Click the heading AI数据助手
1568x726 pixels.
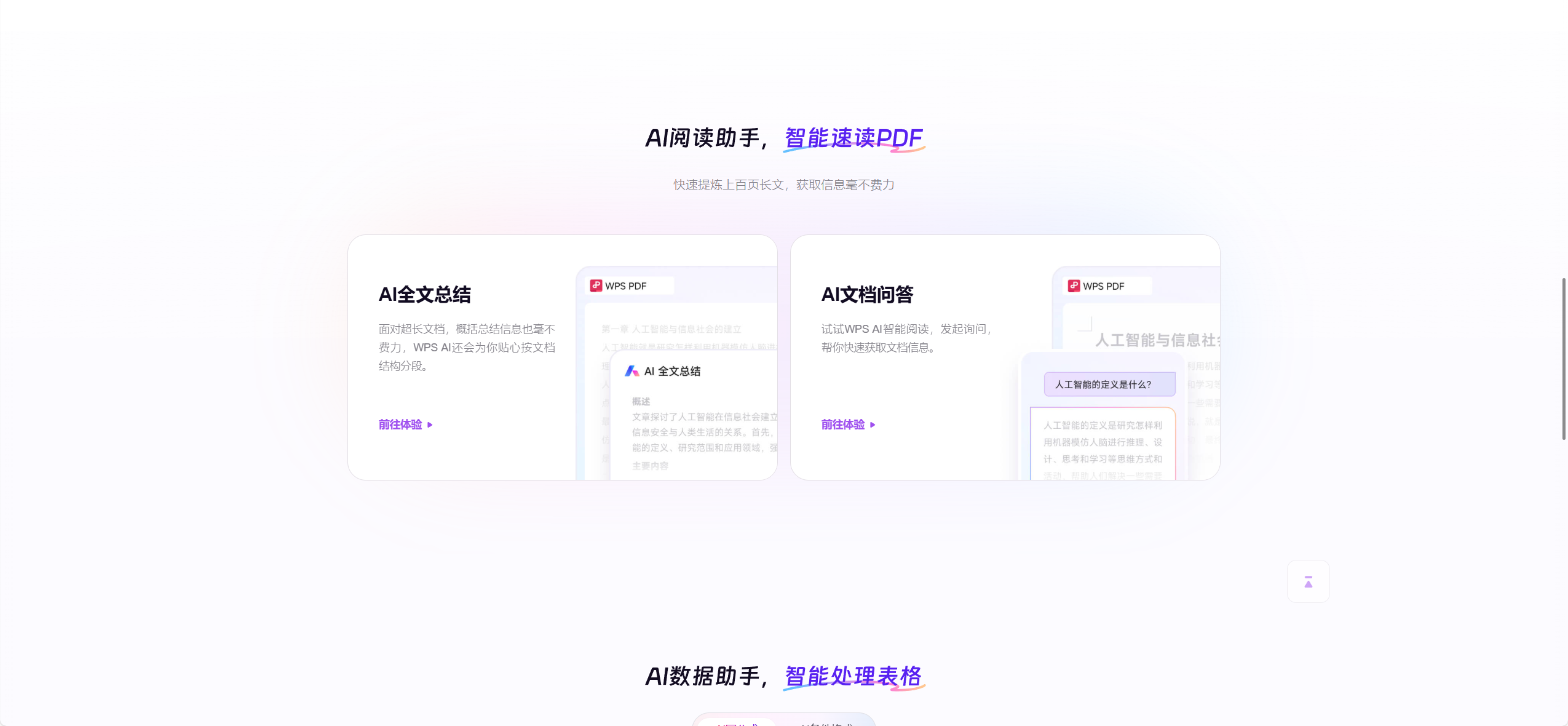[705, 676]
